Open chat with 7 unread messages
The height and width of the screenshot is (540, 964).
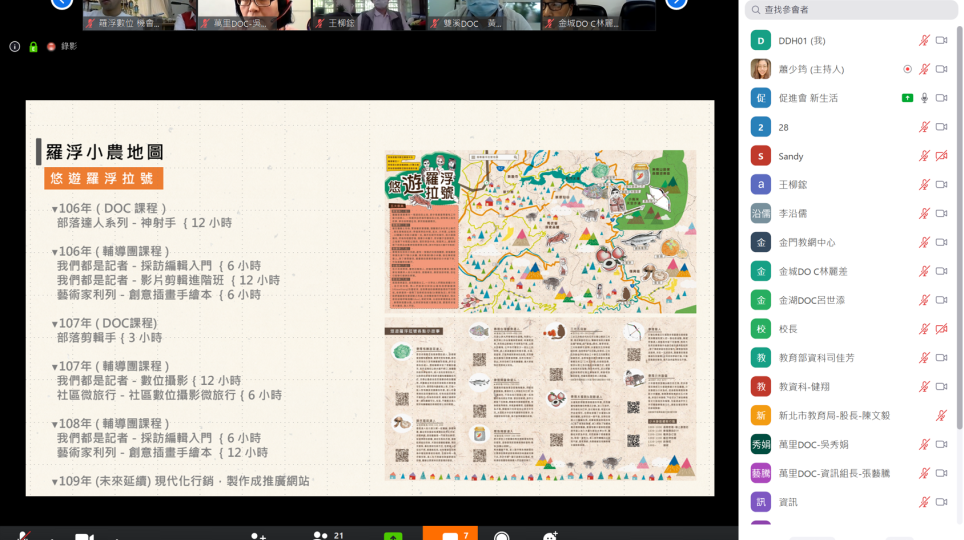click(x=449, y=534)
